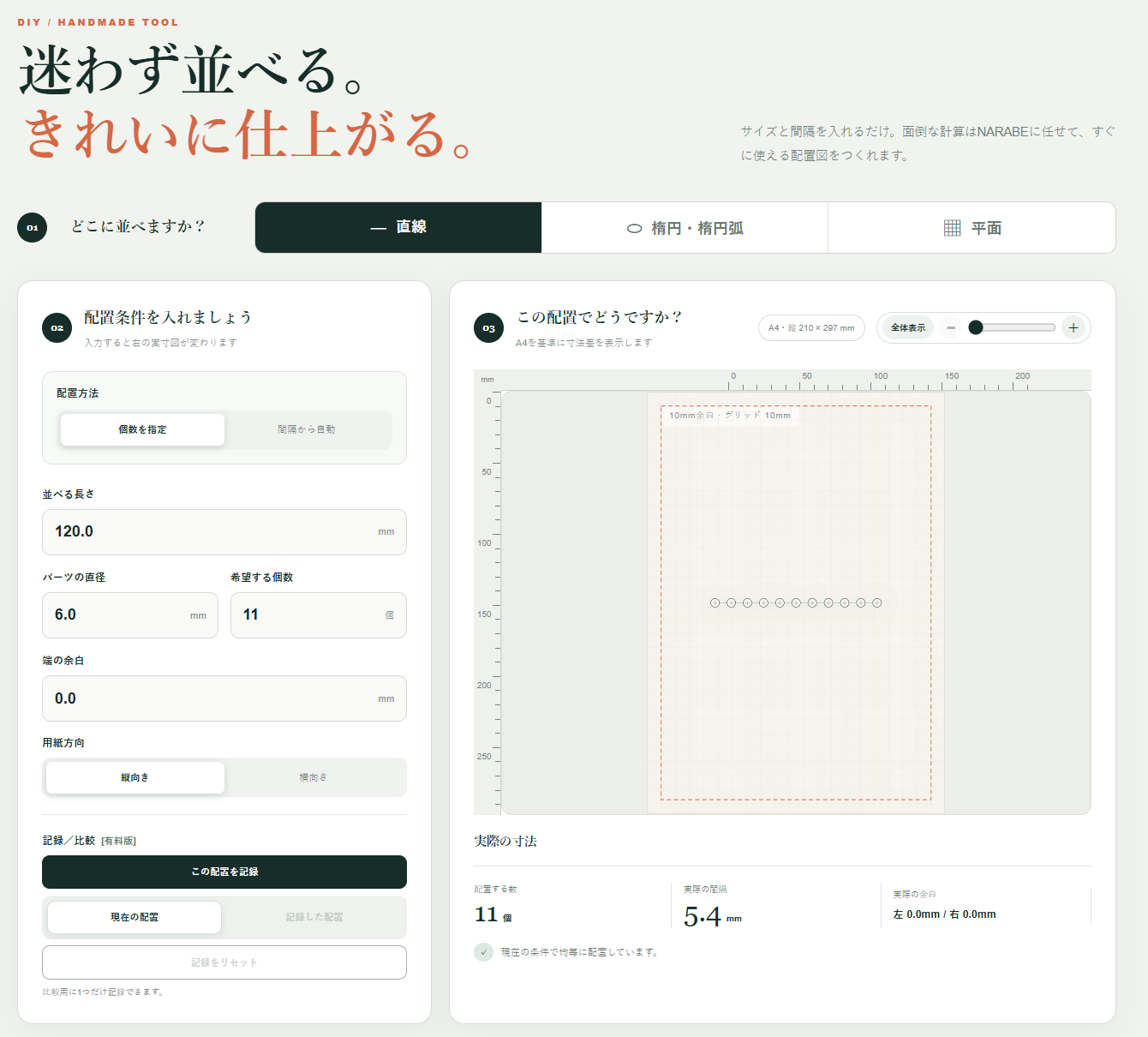
Task: Click the rightmost part circle on canvas
Action: coord(876,602)
